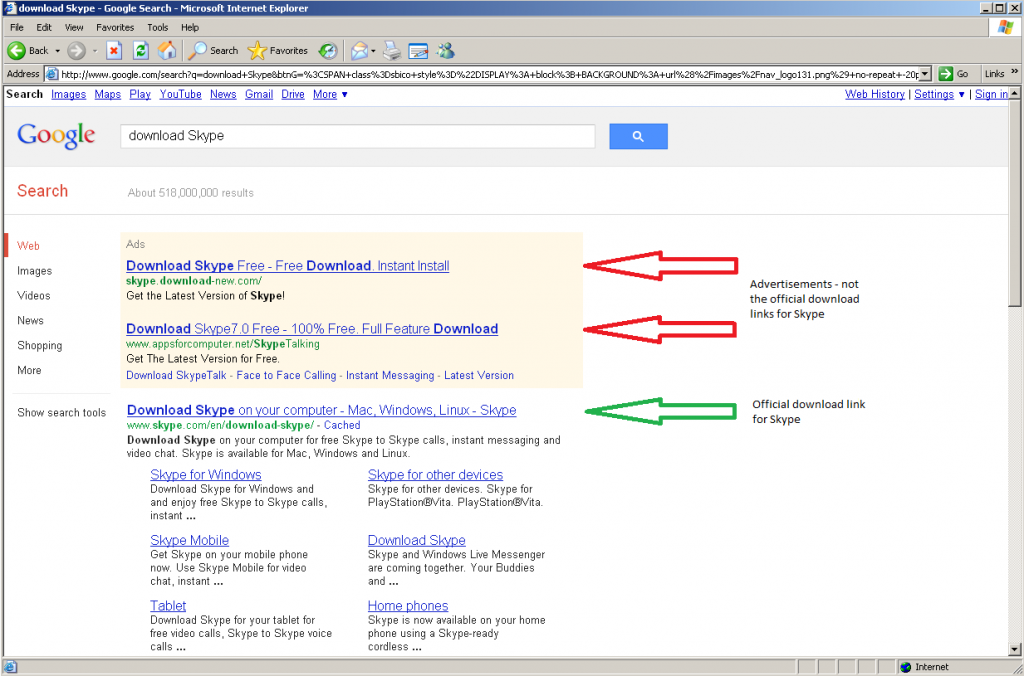Image resolution: width=1024 pixels, height=676 pixels.
Task: Open the Favorites menu in menu bar
Action: click(x=115, y=27)
